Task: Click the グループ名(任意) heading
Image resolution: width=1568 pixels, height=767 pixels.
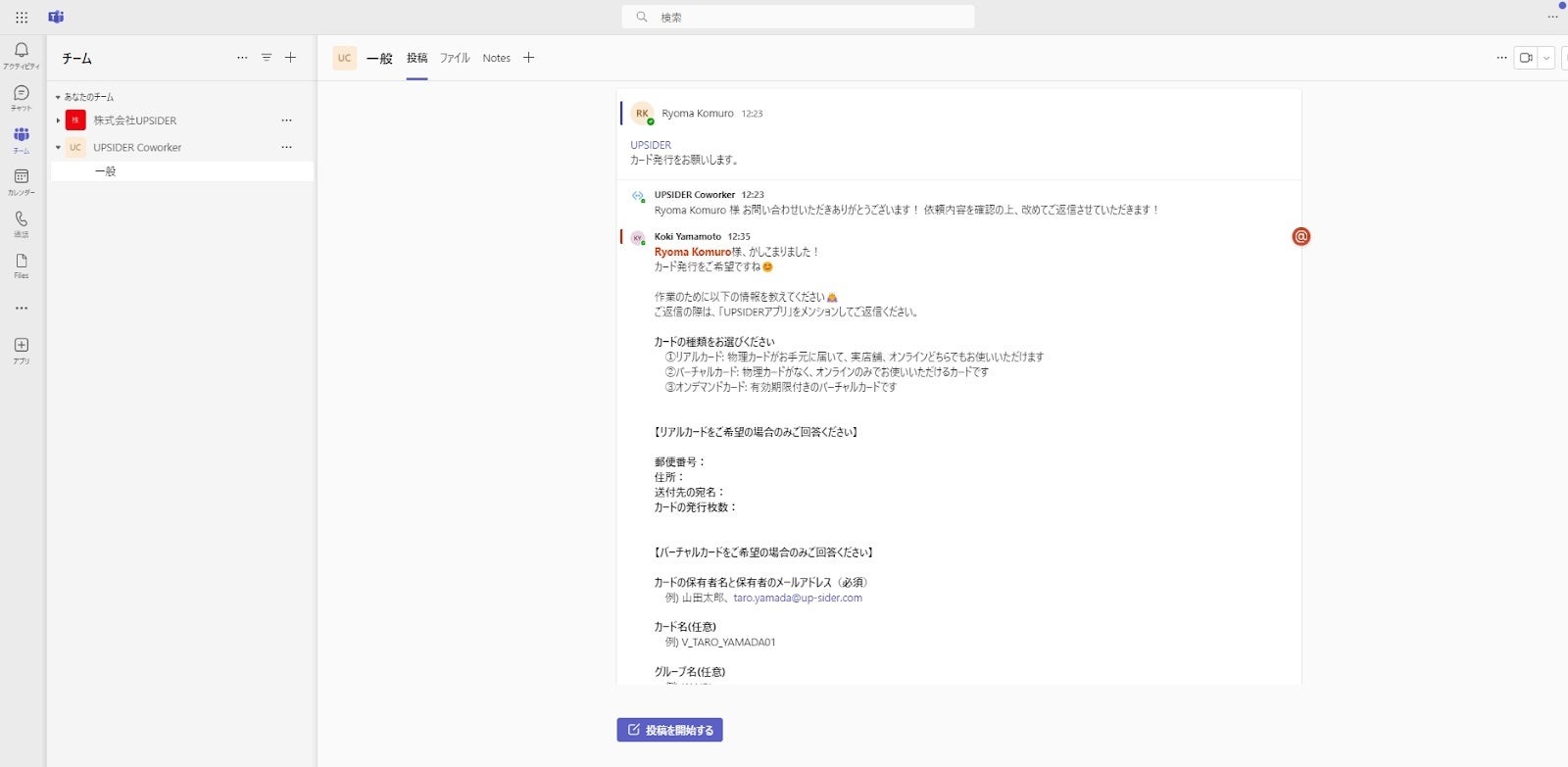Action: [x=690, y=672]
